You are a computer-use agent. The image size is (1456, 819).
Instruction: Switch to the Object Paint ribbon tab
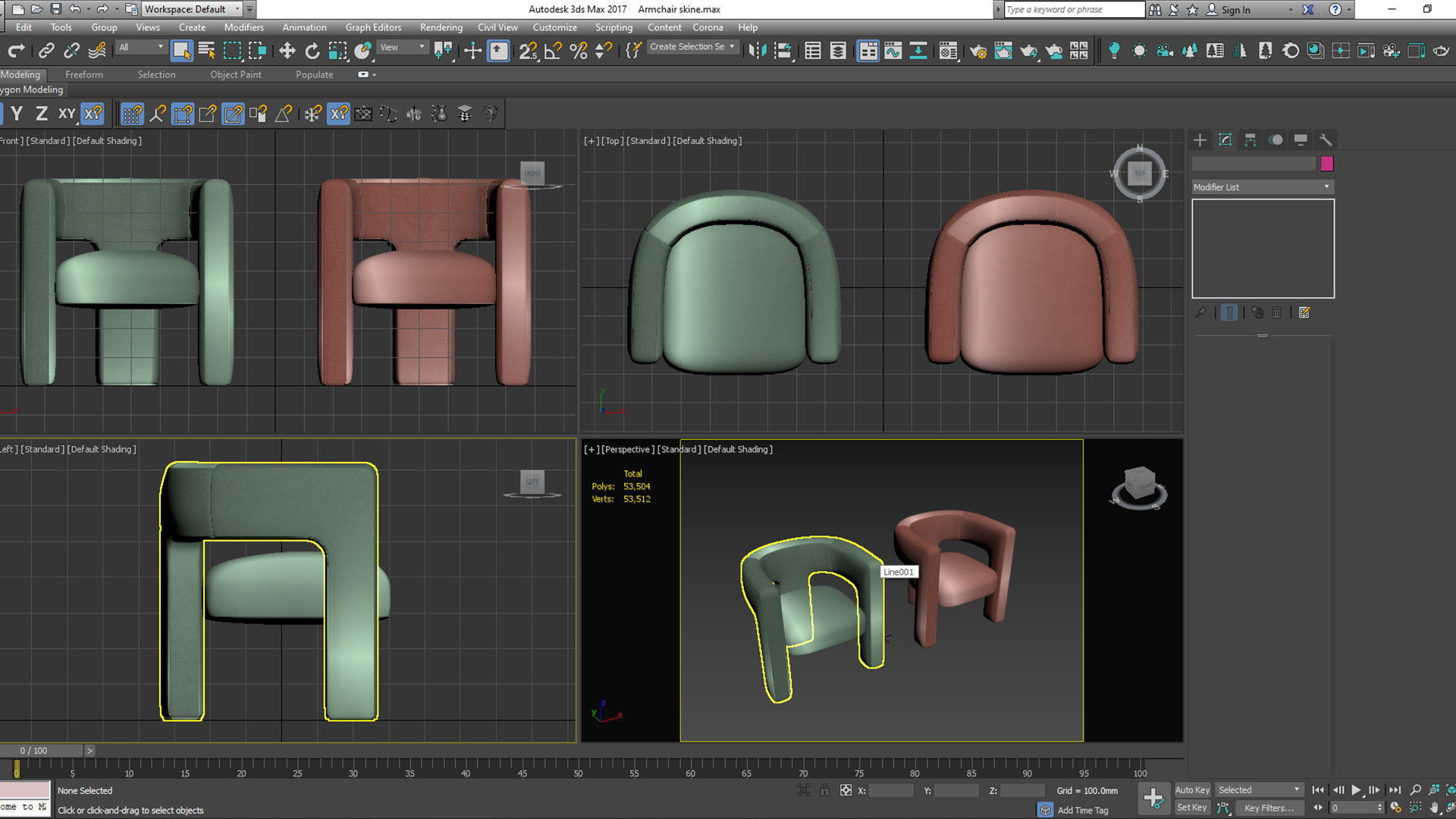(235, 74)
